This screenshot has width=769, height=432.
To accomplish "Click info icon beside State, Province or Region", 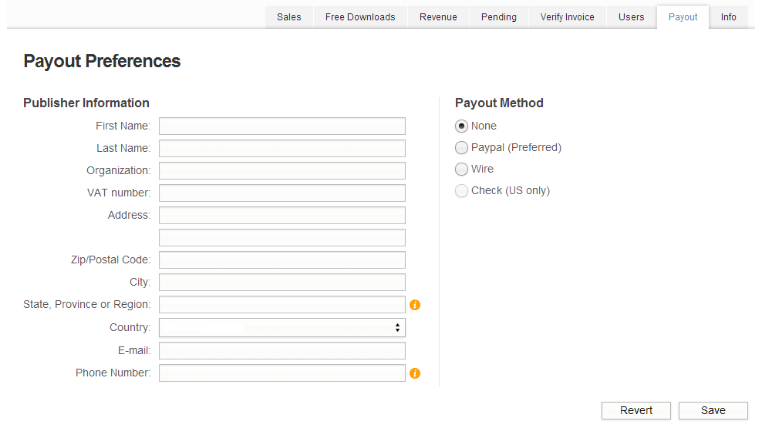I will pos(415,305).
